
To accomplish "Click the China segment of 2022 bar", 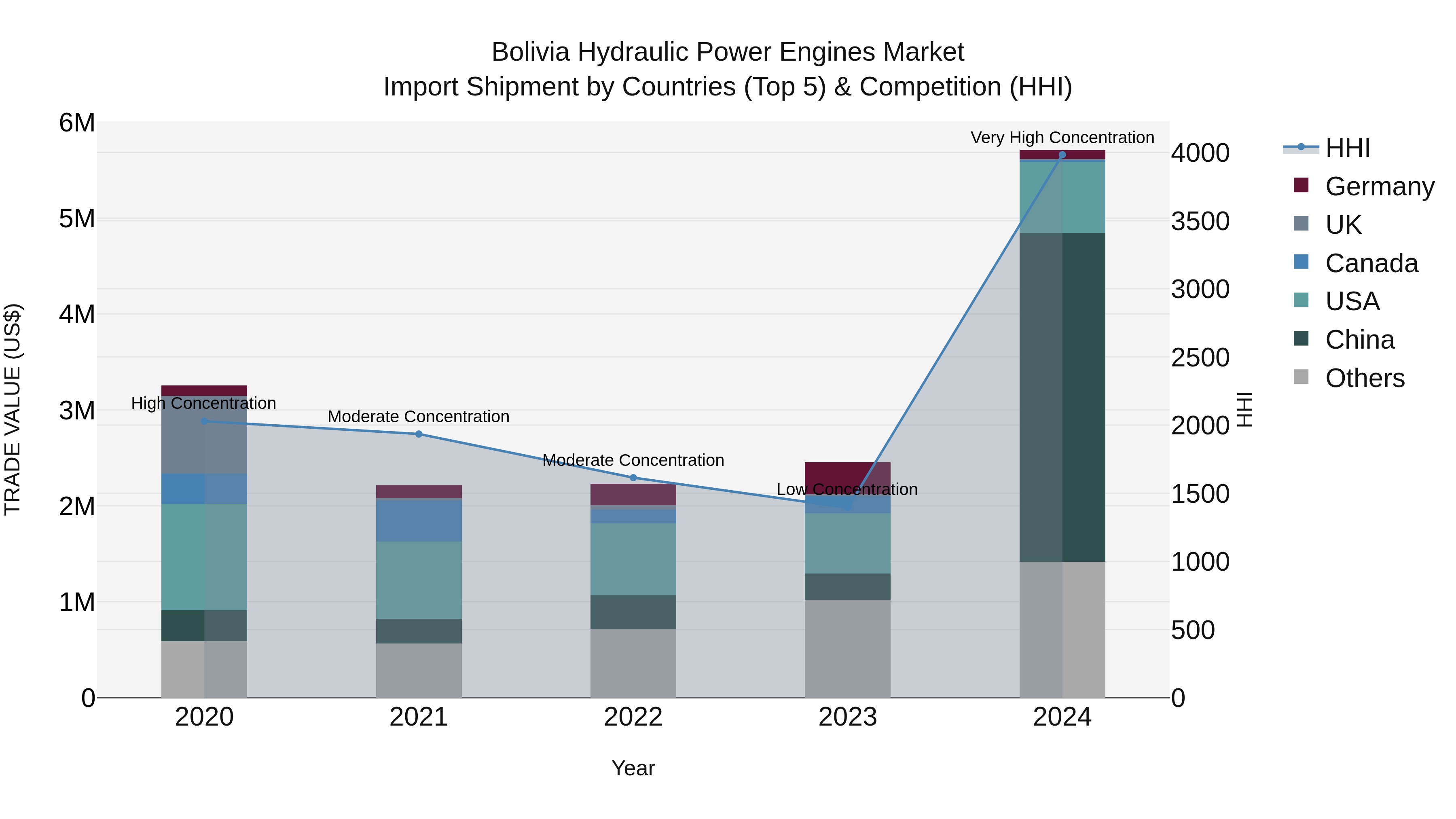I will pyautogui.click(x=633, y=612).
